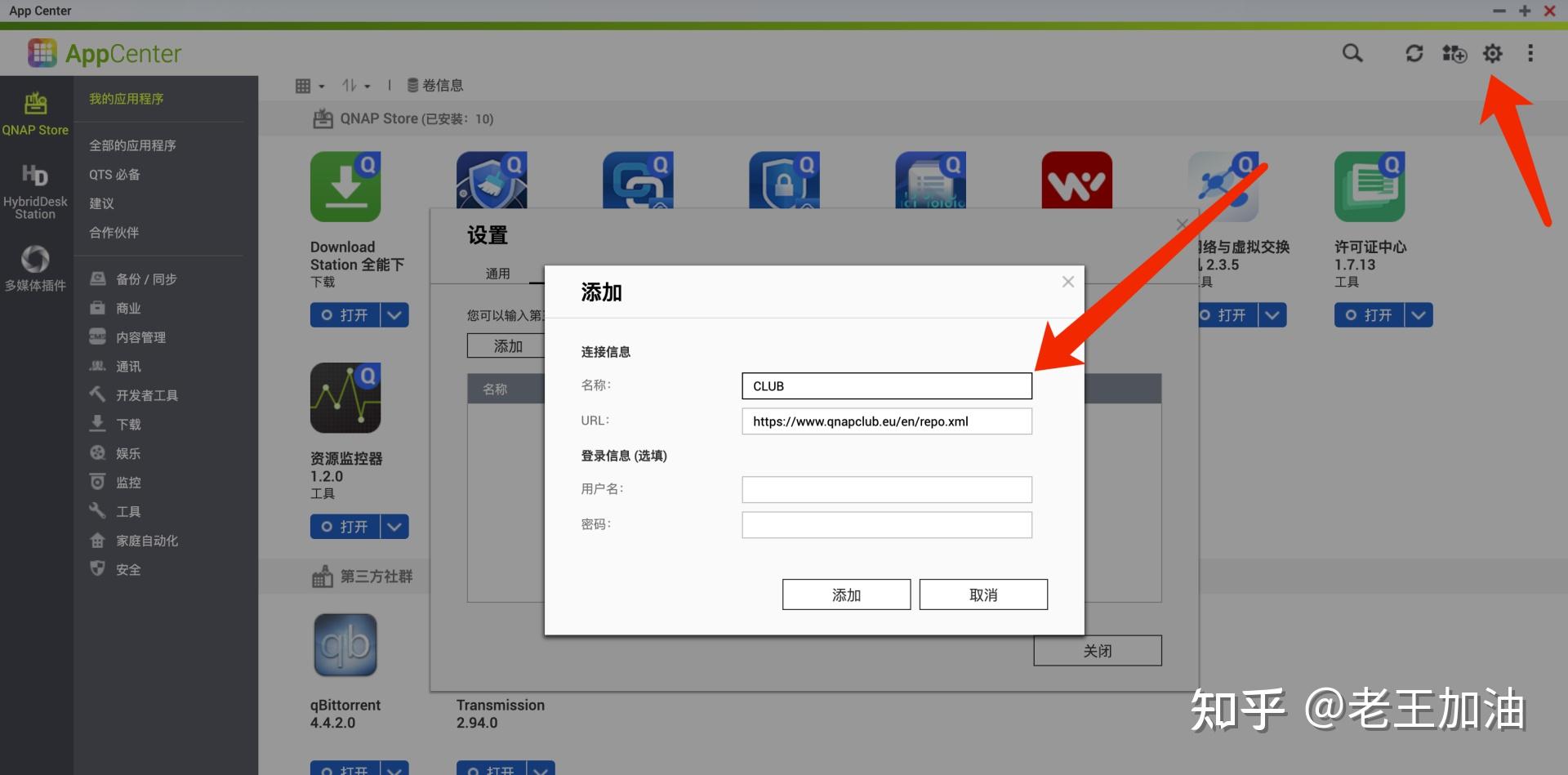Screen dimensions: 1568x775
Task: Open 资源监控器 with 打开 button
Action: [x=345, y=527]
